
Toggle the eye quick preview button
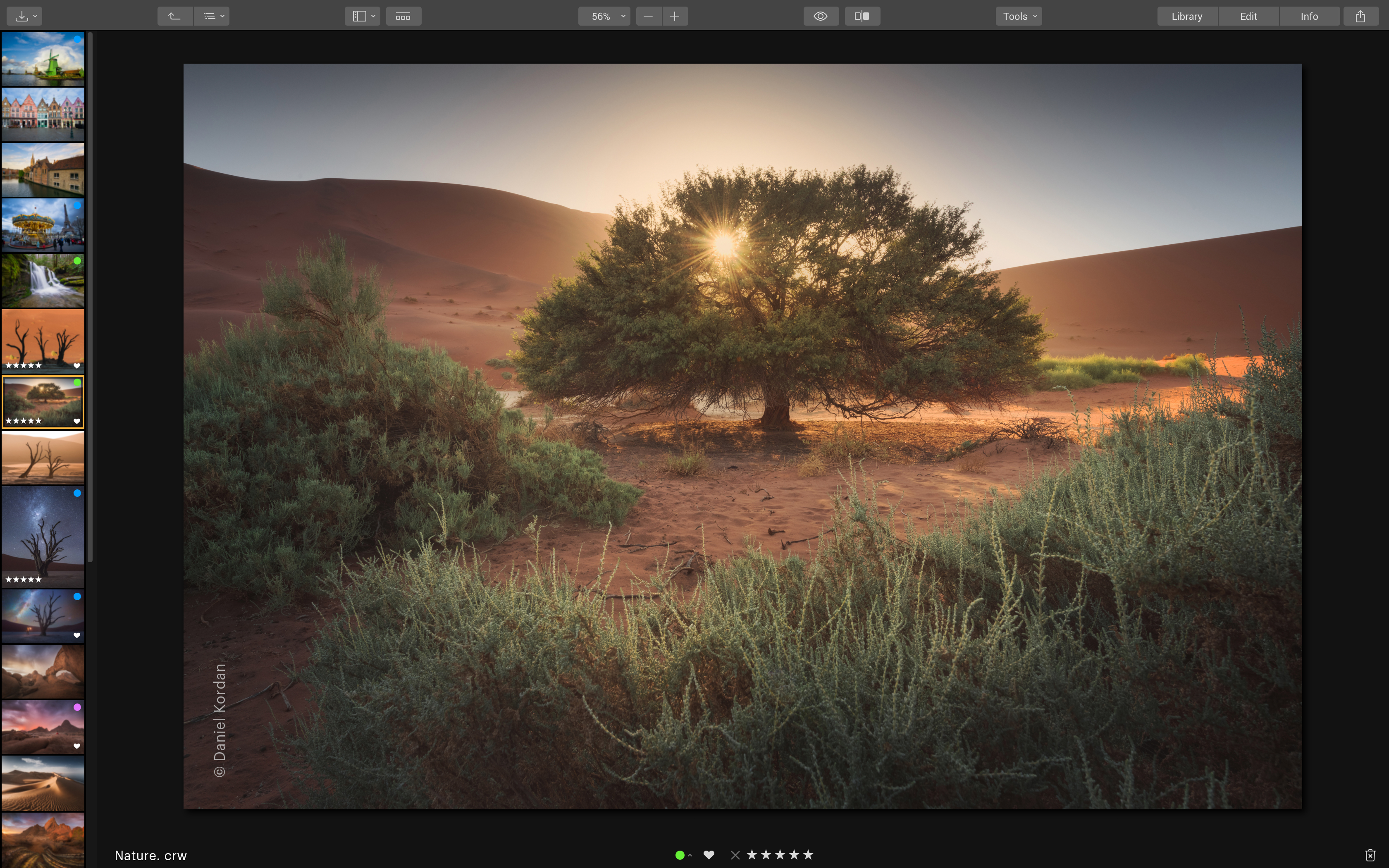[821, 16]
